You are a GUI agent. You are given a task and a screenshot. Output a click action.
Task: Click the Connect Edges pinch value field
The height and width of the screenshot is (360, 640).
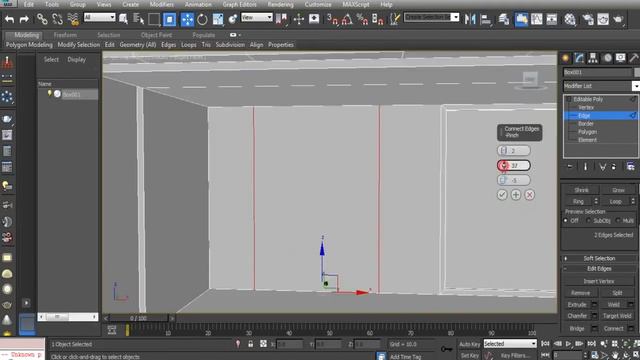click(514, 165)
